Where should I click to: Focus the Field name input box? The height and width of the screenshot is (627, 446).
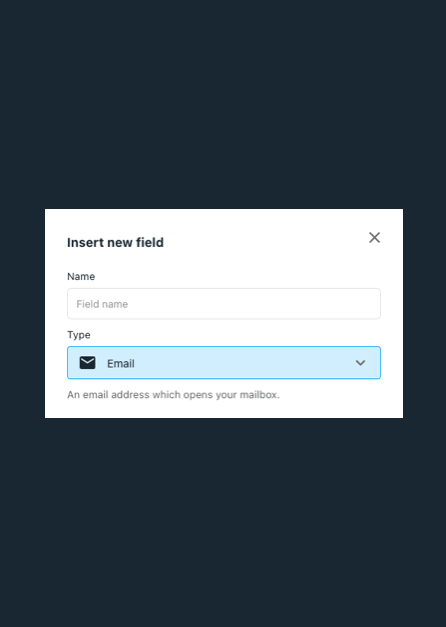click(224, 304)
